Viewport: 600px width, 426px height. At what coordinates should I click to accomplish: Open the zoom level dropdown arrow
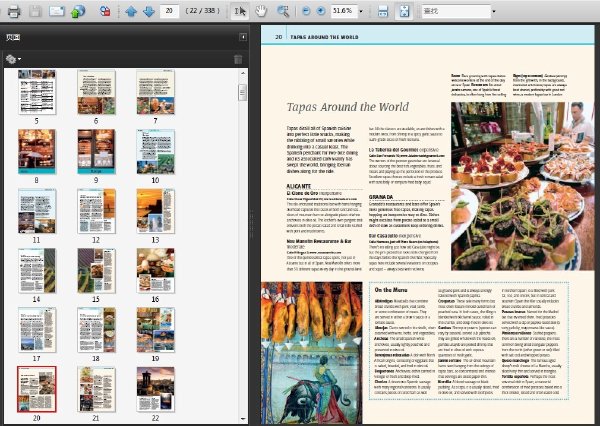pos(361,11)
